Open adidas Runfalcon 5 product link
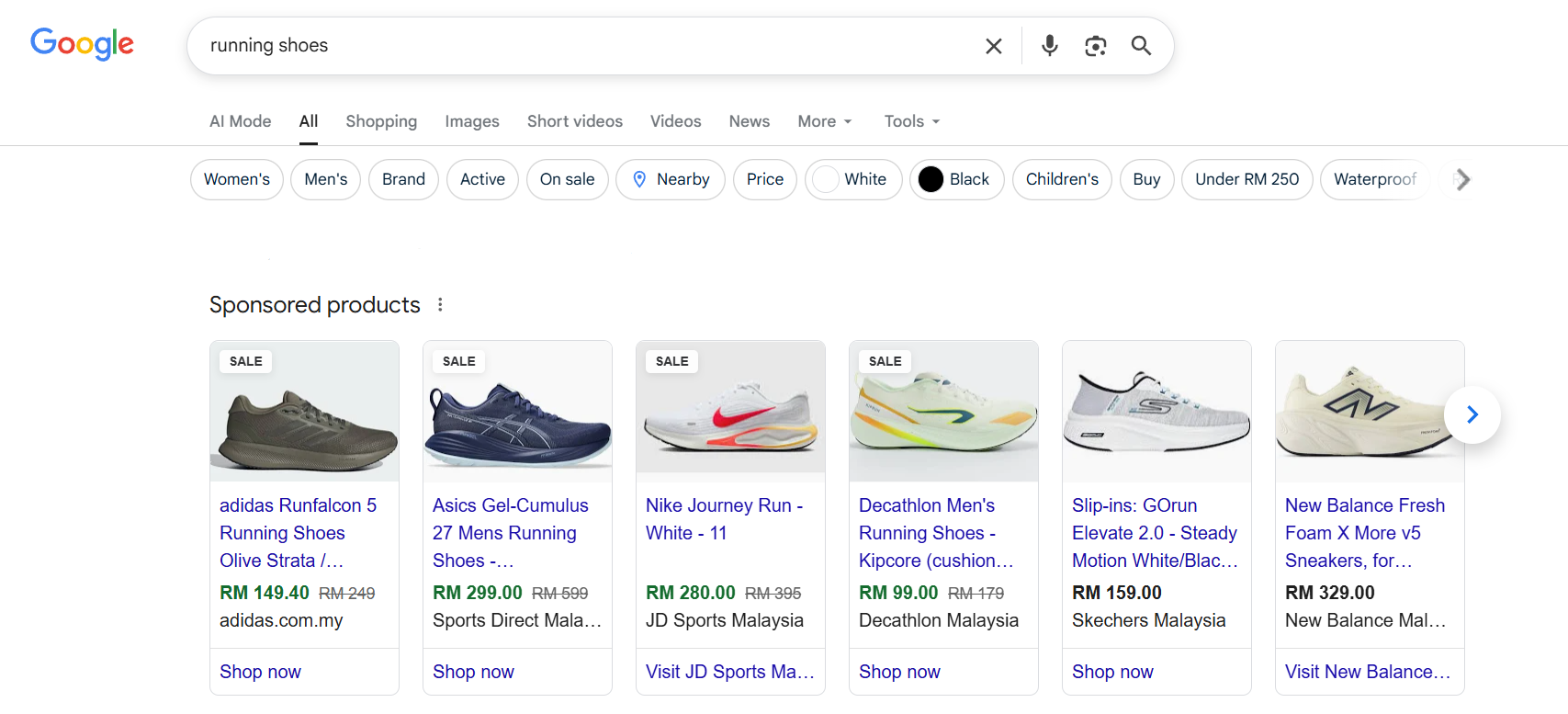 [299, 533]
